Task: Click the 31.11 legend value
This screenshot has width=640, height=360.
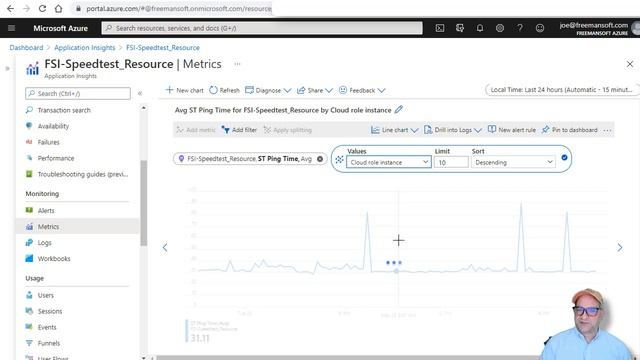Action: [200, 338]
